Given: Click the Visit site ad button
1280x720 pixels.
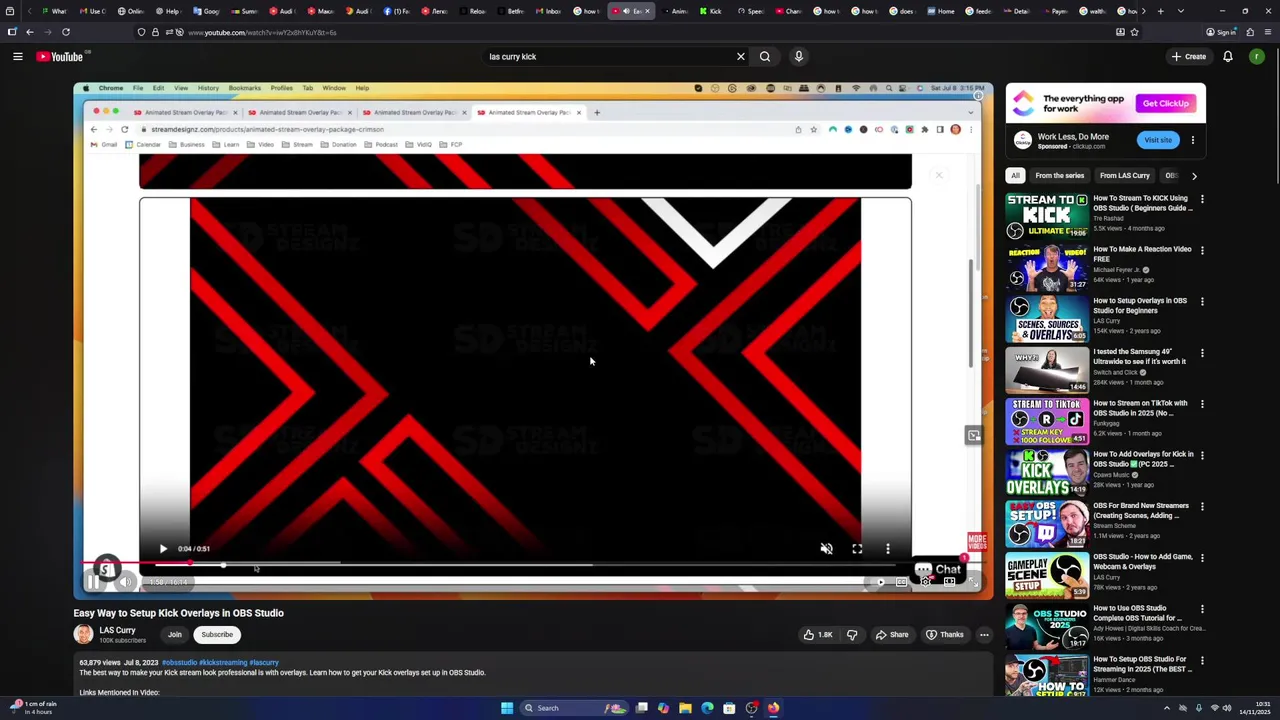Looking at the screenshot, I should (x=1158, y=140).
